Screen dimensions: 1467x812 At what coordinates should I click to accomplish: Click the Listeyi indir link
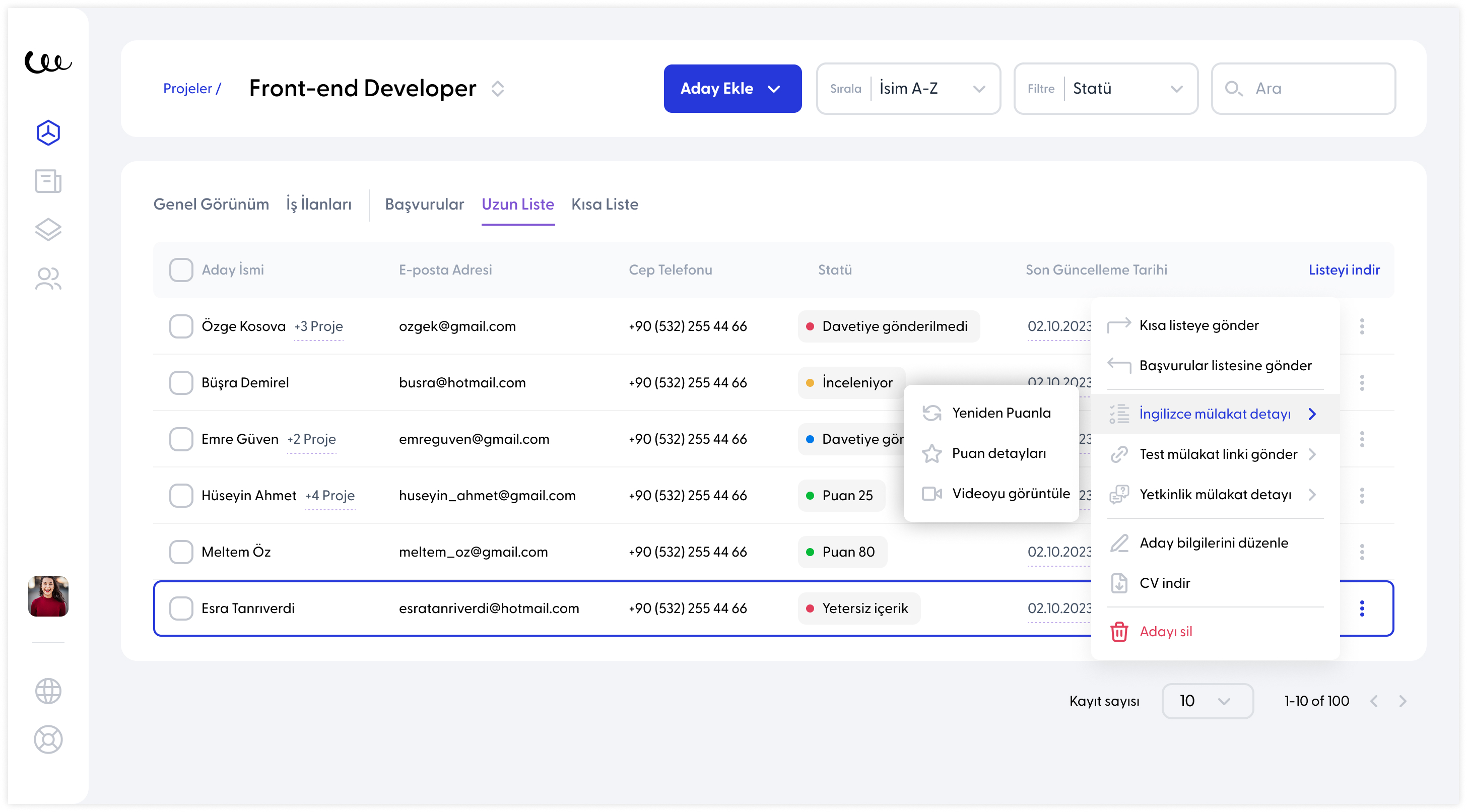click(1344, 270)
